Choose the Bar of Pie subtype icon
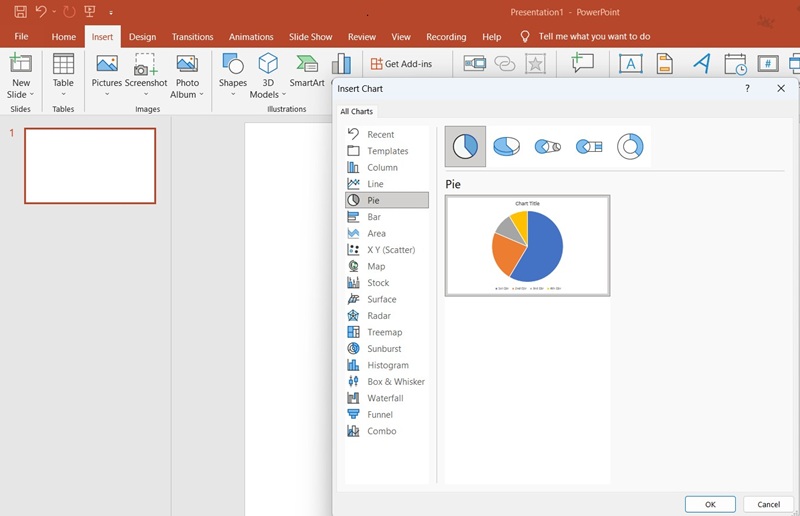The image size is (800, 516). [x=589, y=146]
